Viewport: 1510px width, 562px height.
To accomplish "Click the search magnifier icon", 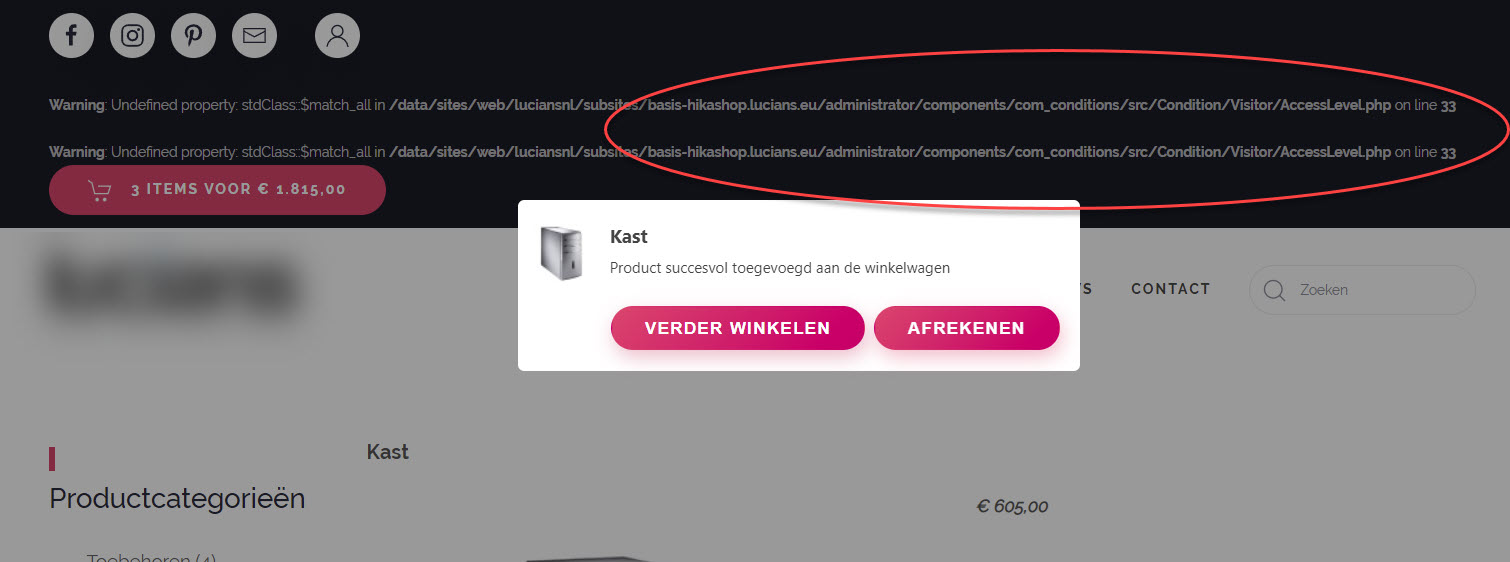I will click(1274, 290).
